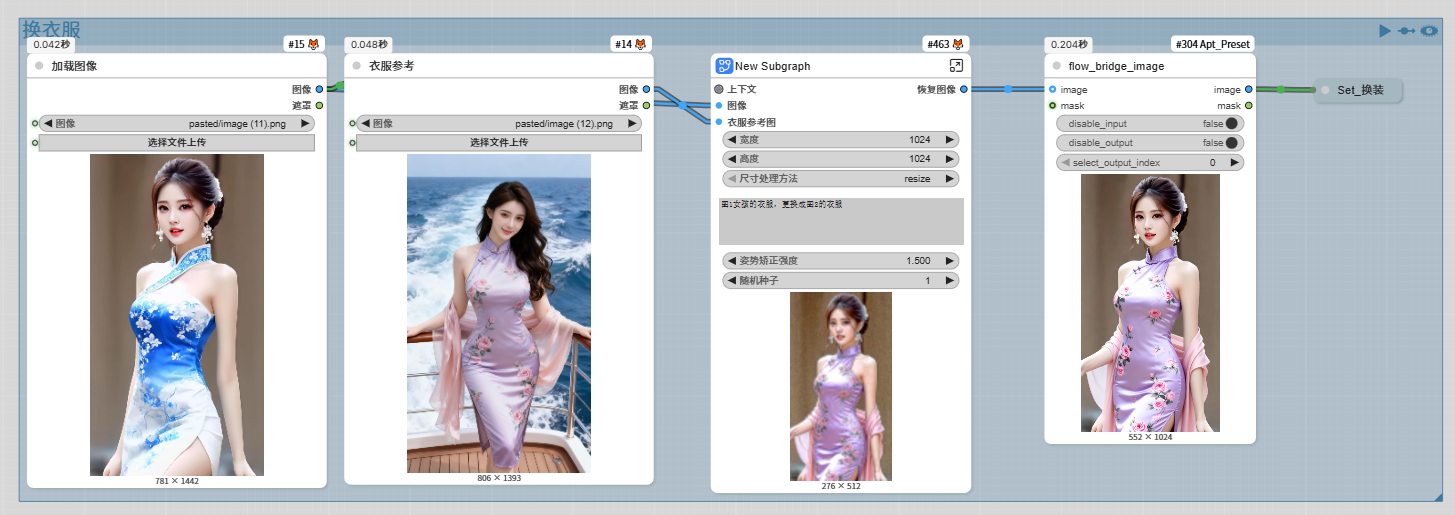The height and width of the screenshot is (515, 1455).
Task: Click the group run play icon
Action: (x=1384, y=31)
